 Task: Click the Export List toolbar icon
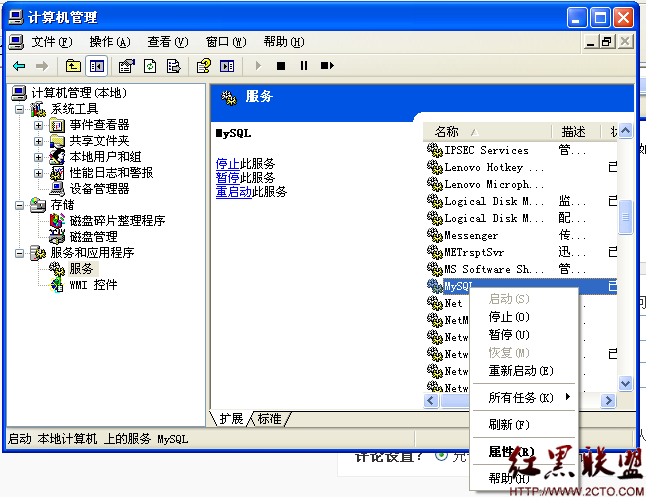[x=173, y=66]
